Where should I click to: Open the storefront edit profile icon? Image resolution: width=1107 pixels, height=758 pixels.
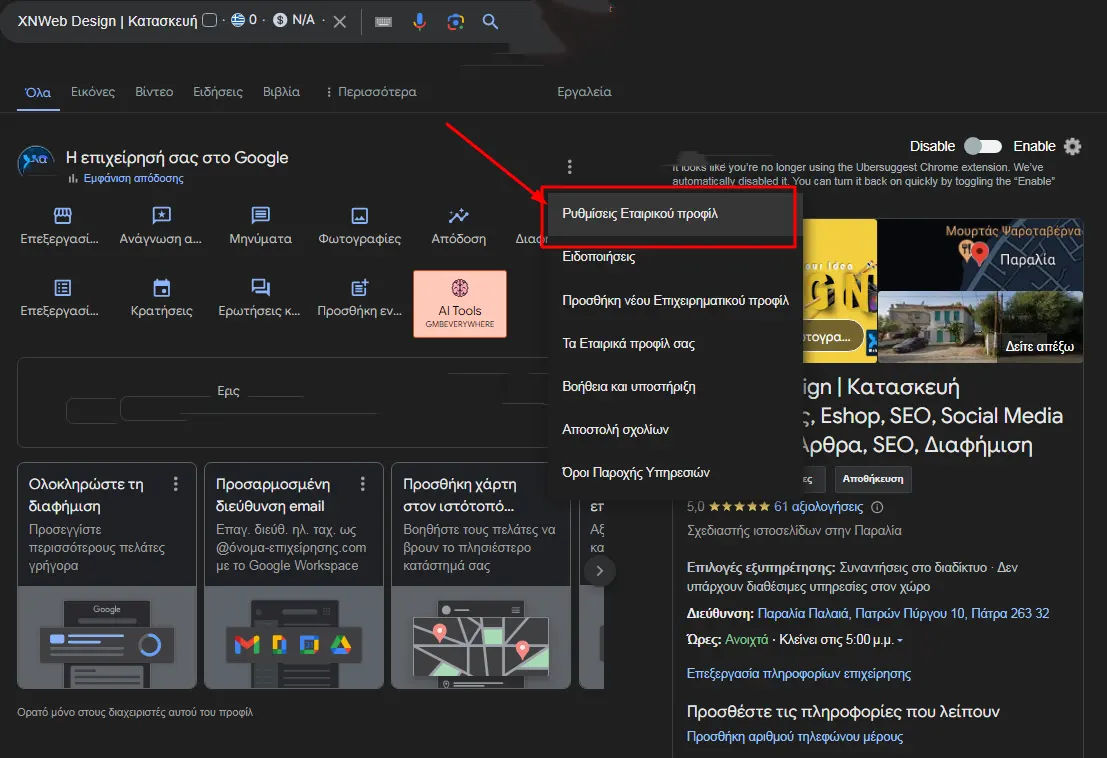tap(63, 215)
